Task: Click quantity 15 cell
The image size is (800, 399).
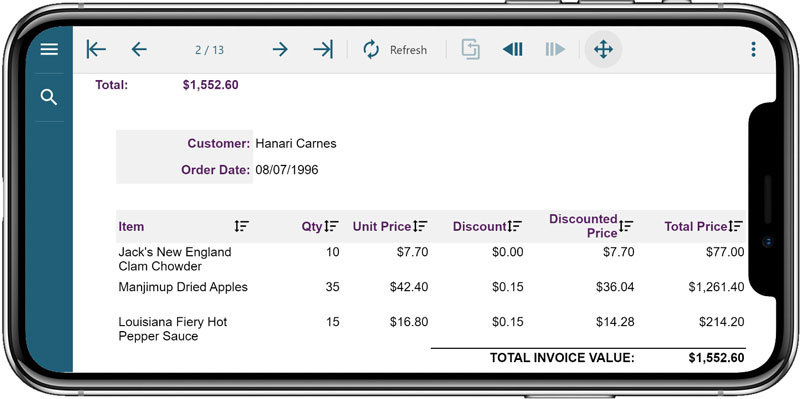Action: (333, 322)
